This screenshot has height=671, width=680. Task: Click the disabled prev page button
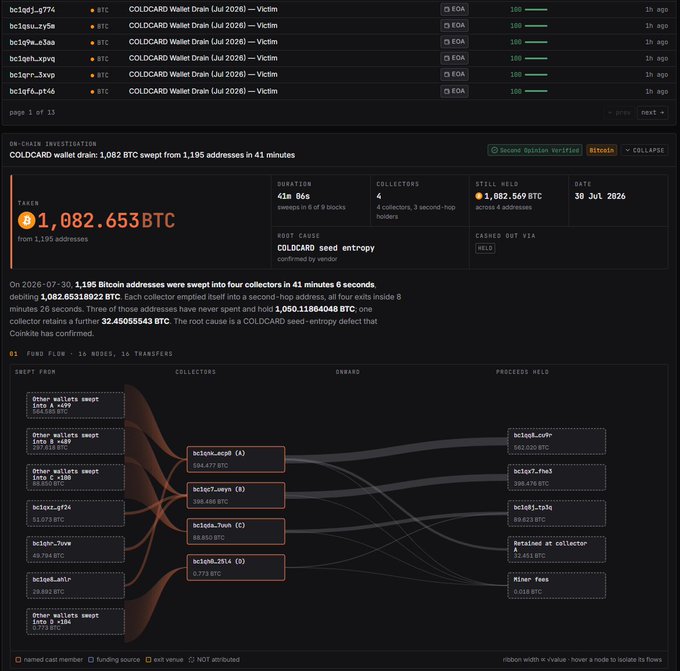click(619, 112)
